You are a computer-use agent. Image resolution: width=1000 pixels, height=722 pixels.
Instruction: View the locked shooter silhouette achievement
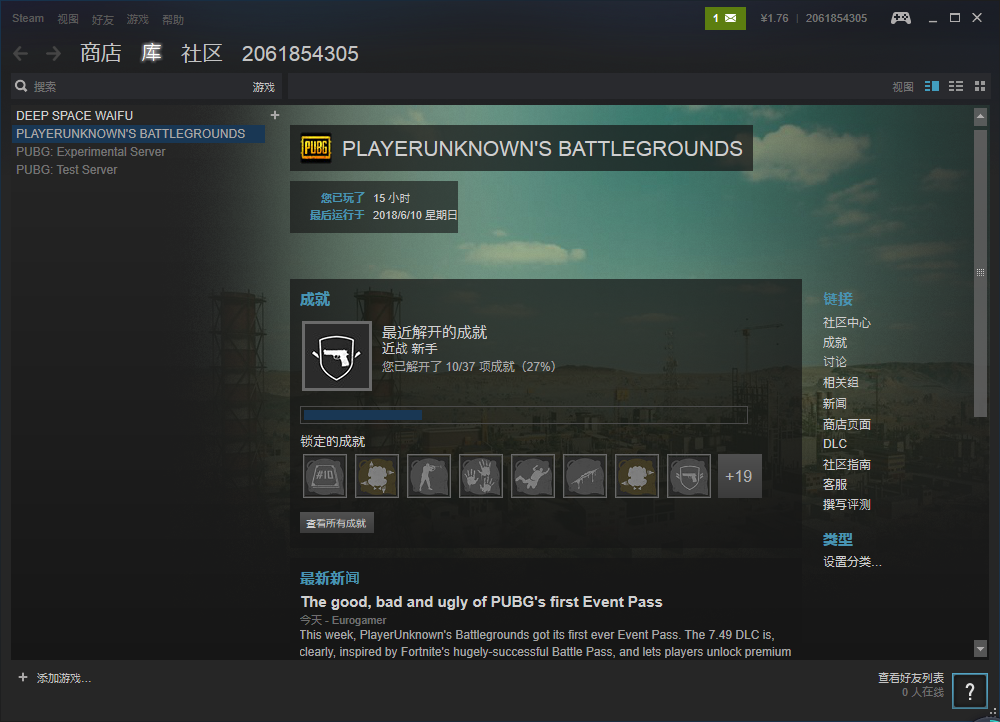(429, 476)
